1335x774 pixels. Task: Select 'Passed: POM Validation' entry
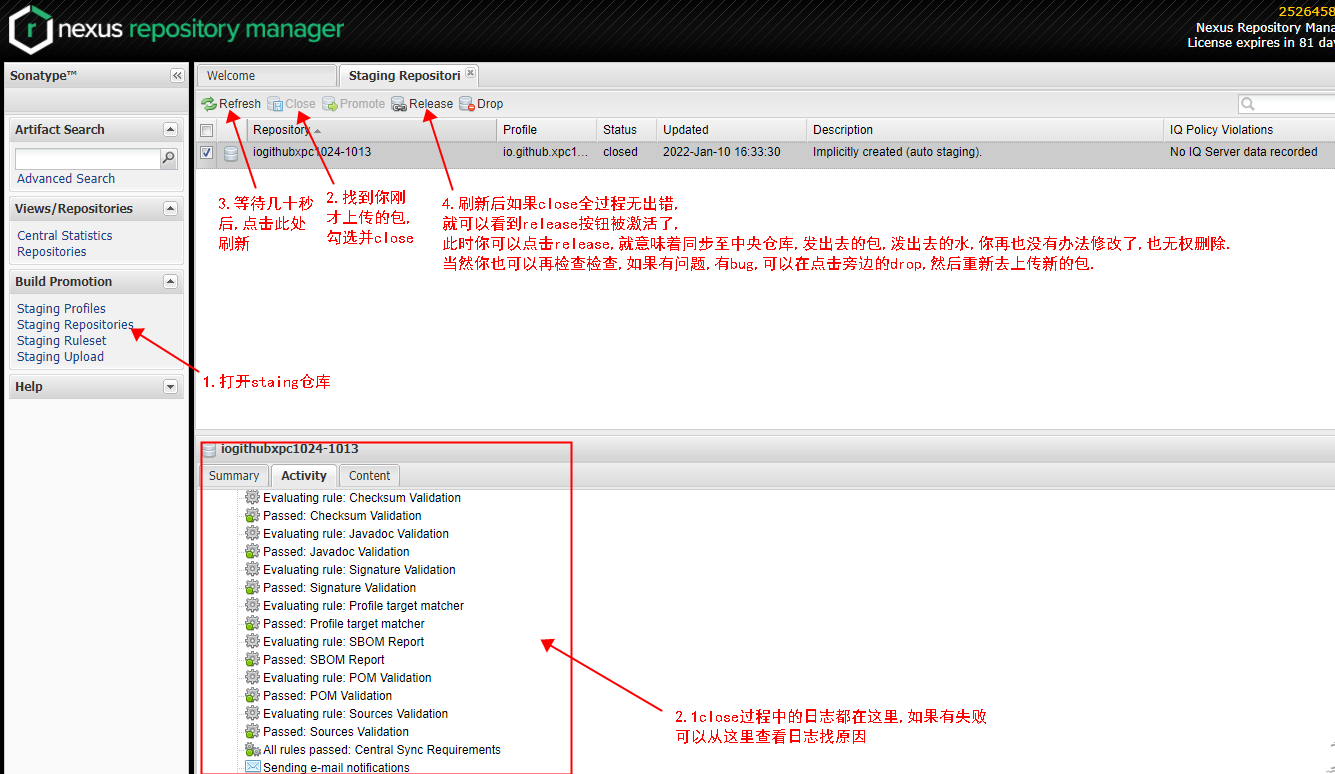coord(327,696)
